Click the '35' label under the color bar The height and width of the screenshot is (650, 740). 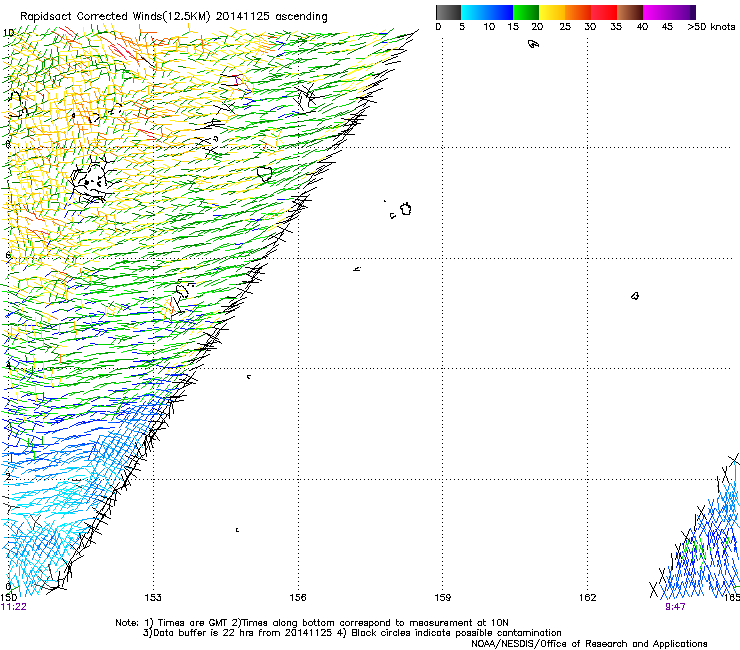[x=616, y=27]
